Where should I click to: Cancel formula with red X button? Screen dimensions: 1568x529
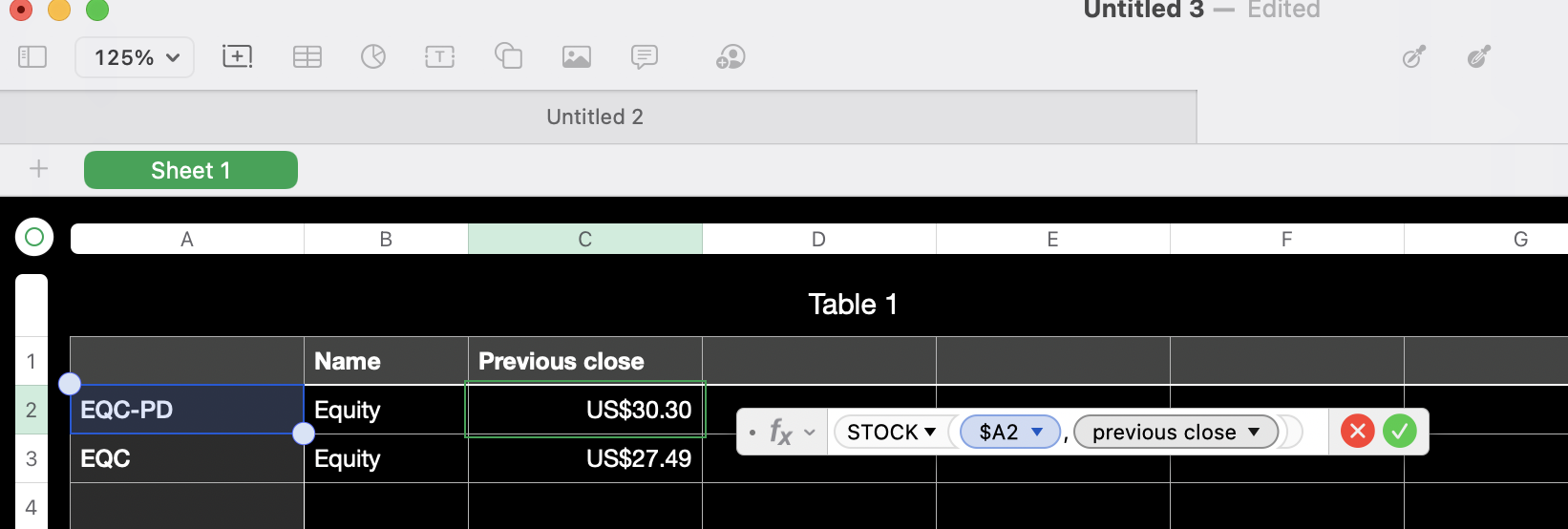(x=1357, y=432)
